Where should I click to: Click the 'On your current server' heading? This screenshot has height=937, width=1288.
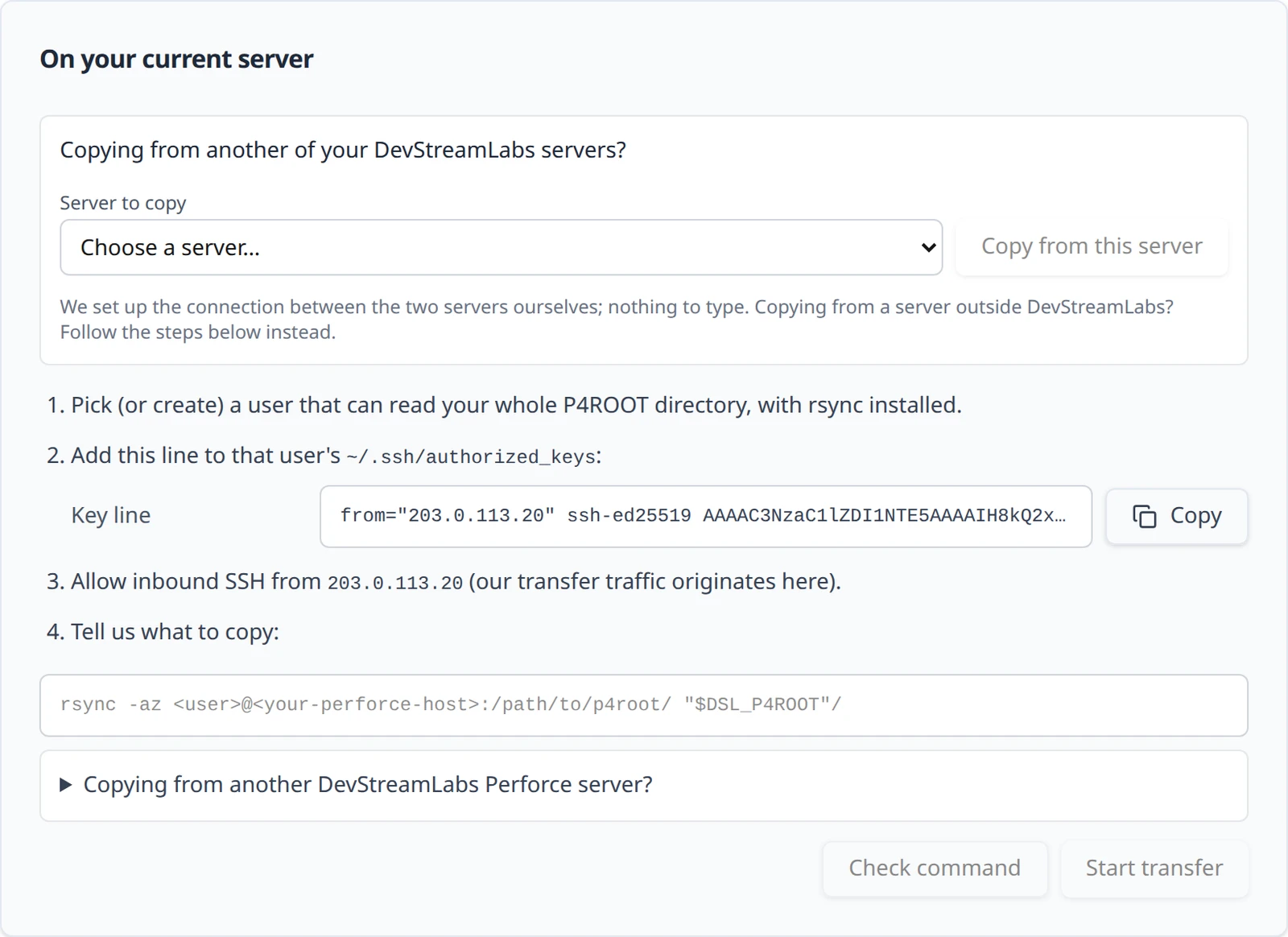pos(176,59)
